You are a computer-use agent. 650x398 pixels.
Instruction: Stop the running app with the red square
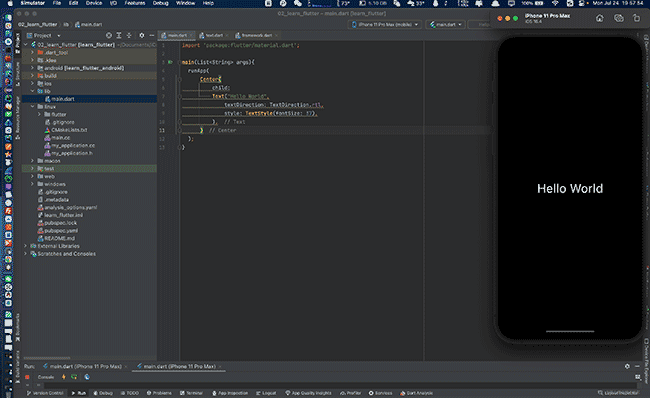click(x=27, y=377)
